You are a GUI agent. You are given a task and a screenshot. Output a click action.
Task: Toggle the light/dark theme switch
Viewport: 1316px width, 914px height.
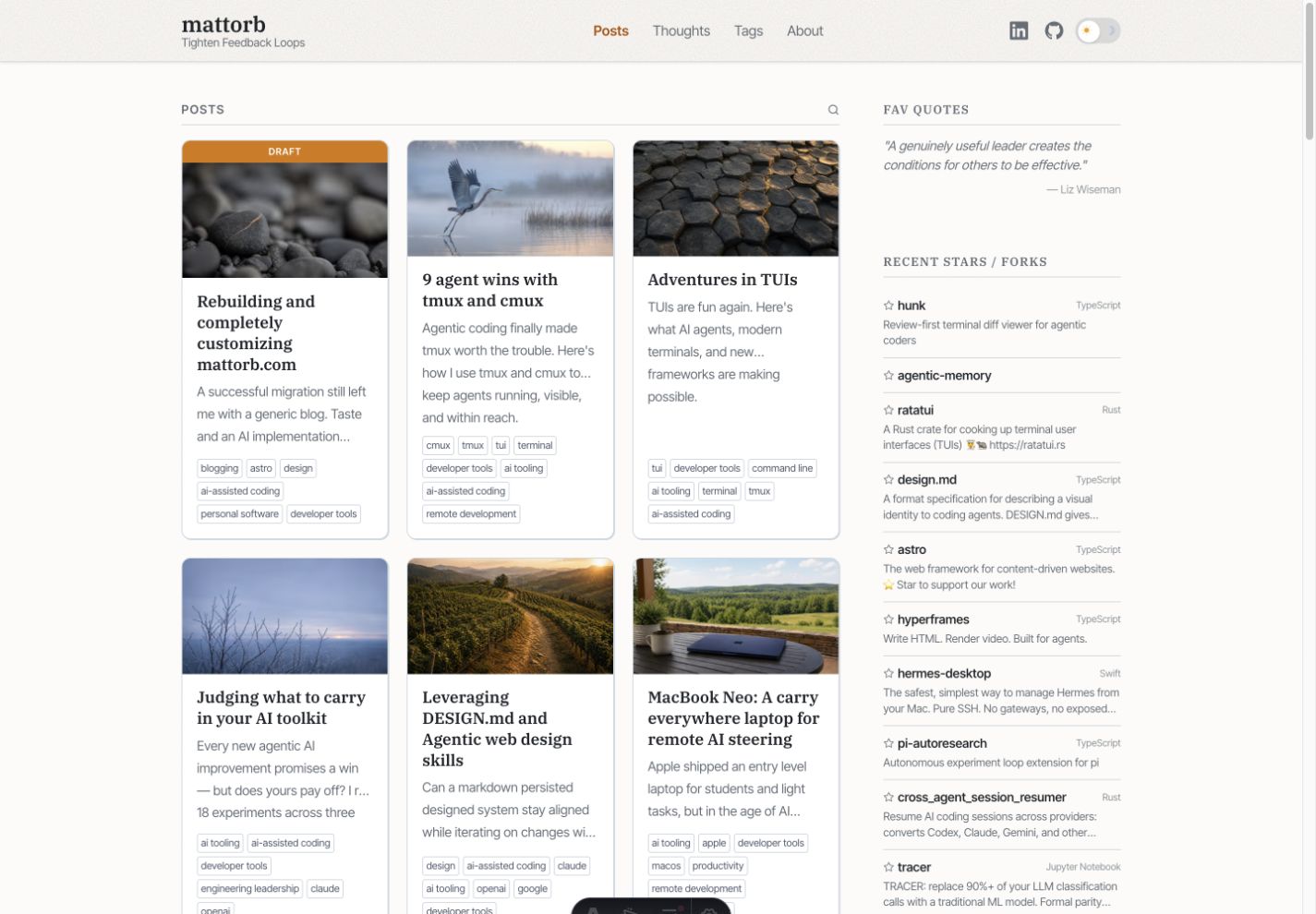(1098, 30)
